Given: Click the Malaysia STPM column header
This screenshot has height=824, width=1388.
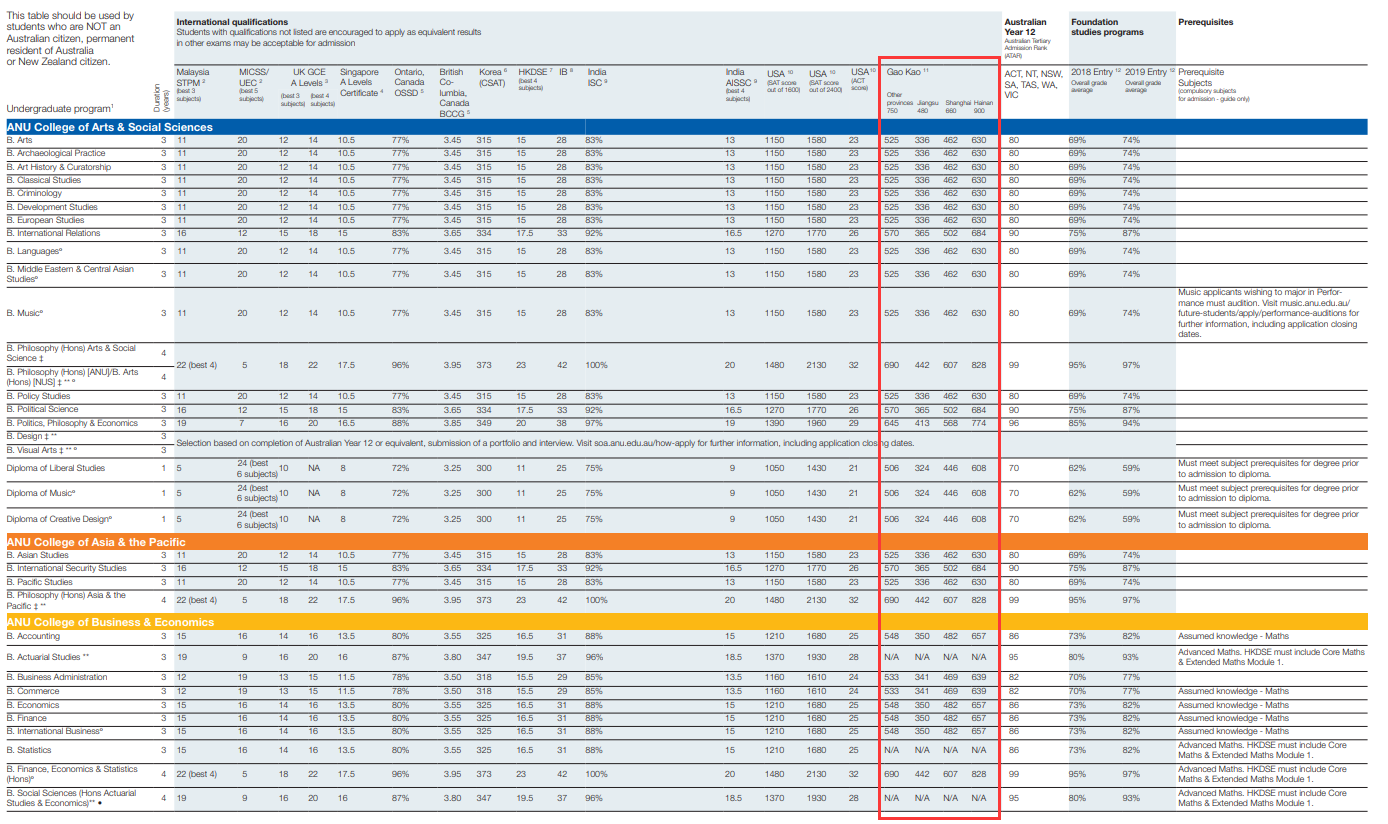Looking at the screenshot, I should (194, 81).
